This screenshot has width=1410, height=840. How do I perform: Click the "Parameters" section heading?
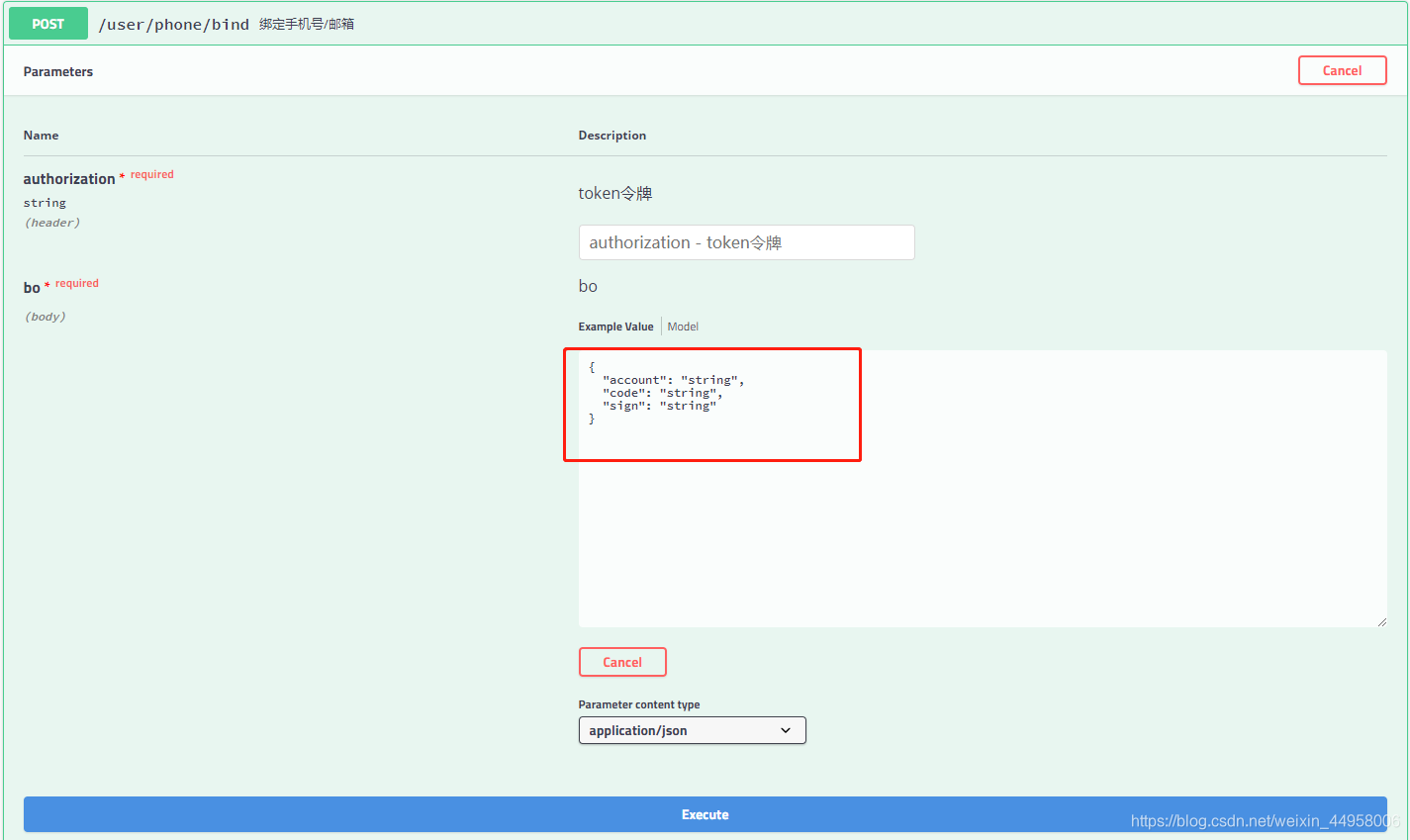pyautogui.click(x=58, y=71)
